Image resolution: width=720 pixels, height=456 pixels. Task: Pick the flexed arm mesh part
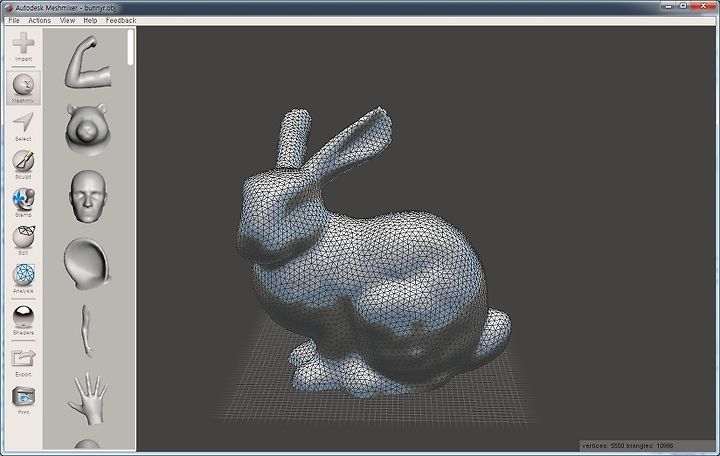coord(88,62)
